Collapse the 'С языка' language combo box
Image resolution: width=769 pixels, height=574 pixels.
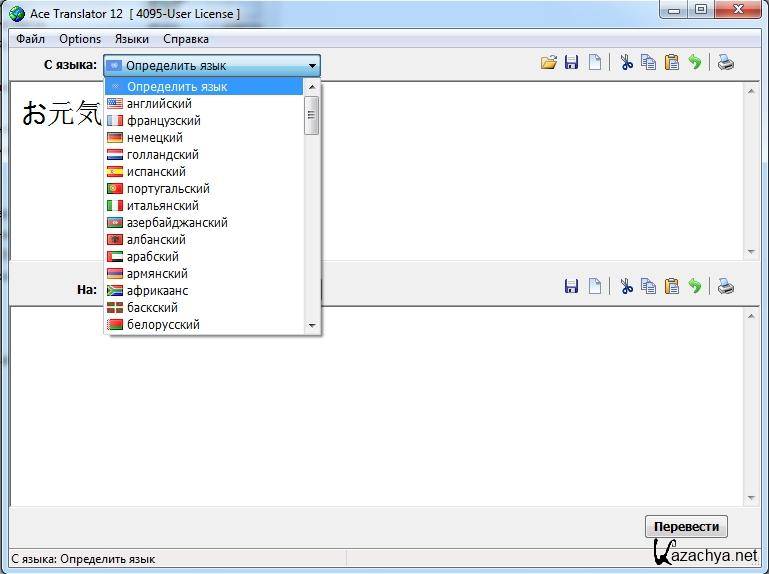[312, 66]
